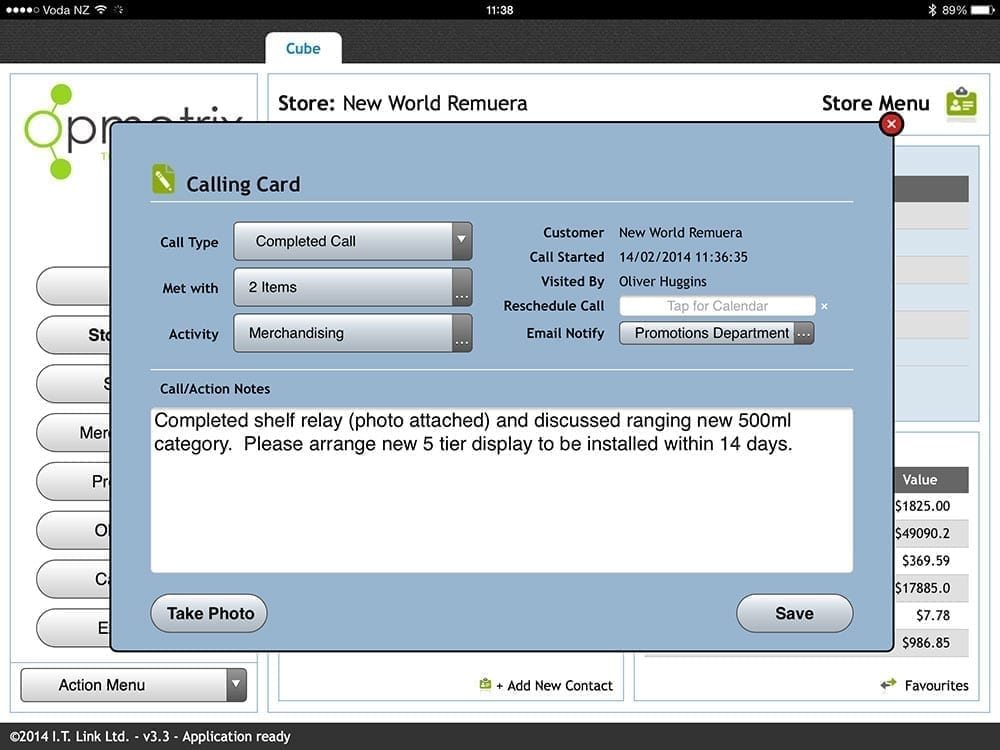Open the Store Menu contact card icon
Screen dimensions: 1000x750
[x=961, y=103]
